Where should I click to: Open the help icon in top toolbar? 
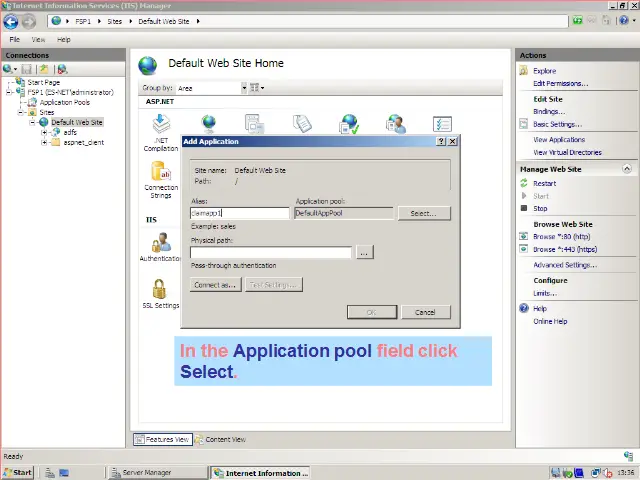click(x=623, y=20)
